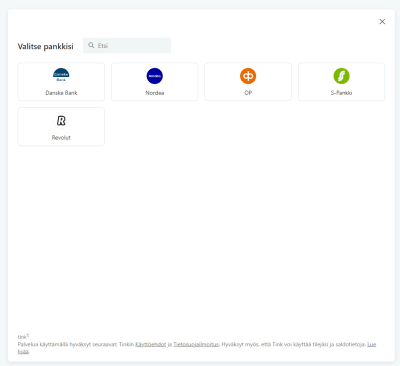Close the bank selection dialog
400x366 pixels.
tap(382, 22)
